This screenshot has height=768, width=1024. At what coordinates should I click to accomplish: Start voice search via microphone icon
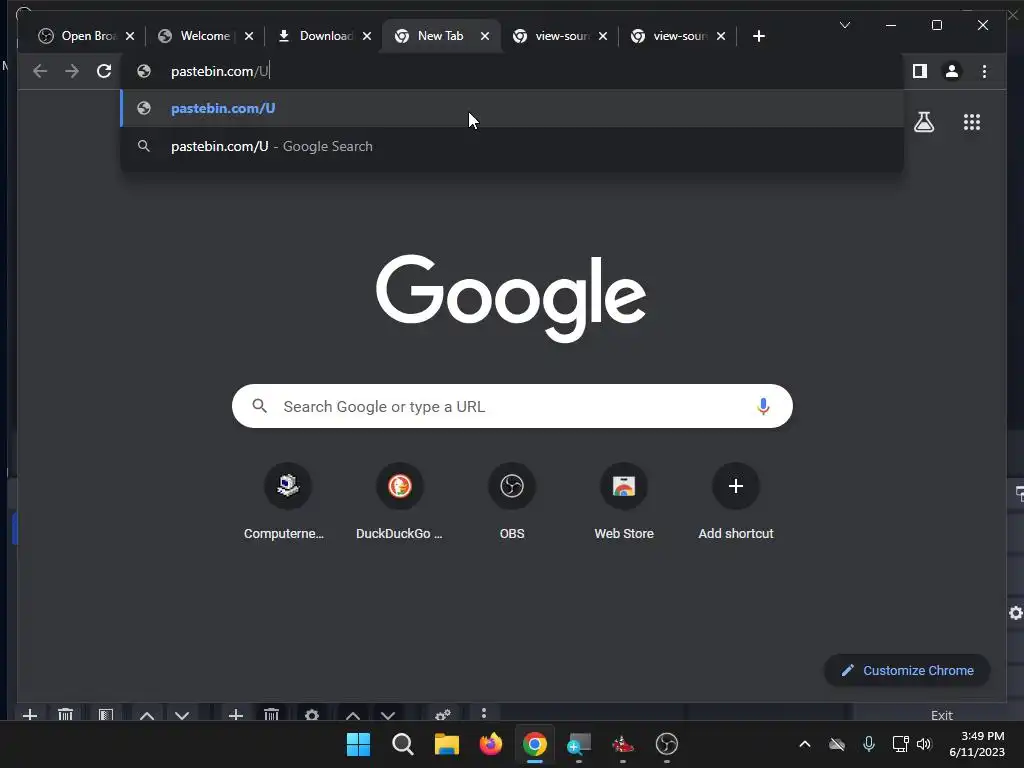[763, 406]
